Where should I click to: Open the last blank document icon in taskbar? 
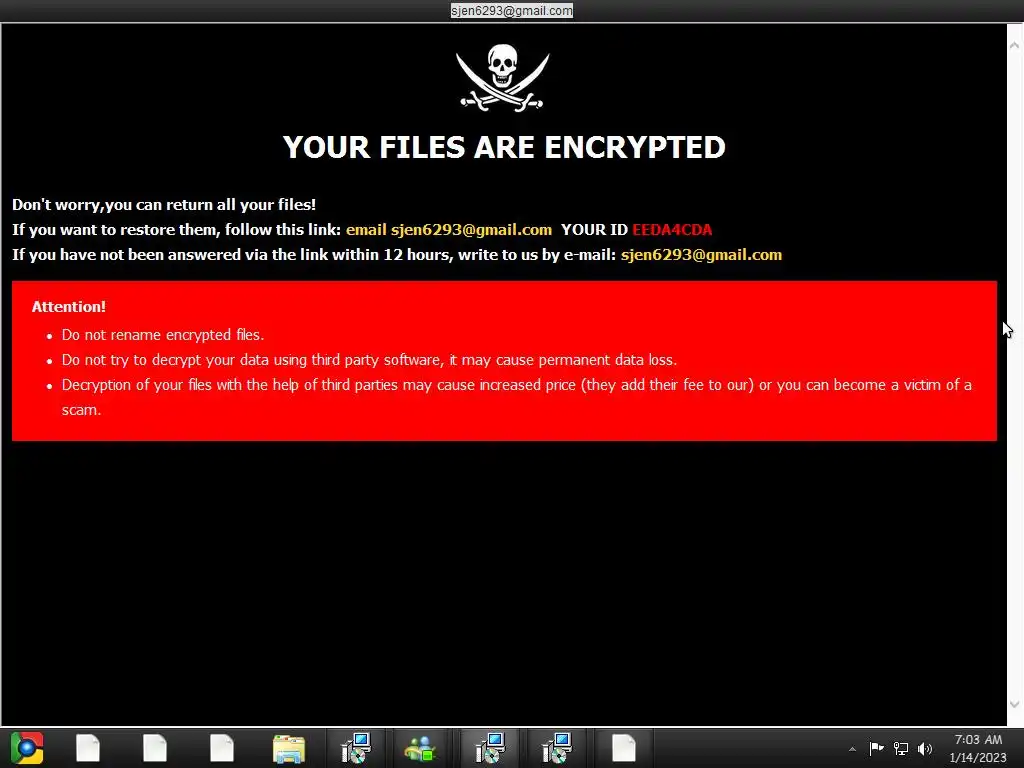tap(624, 748)
